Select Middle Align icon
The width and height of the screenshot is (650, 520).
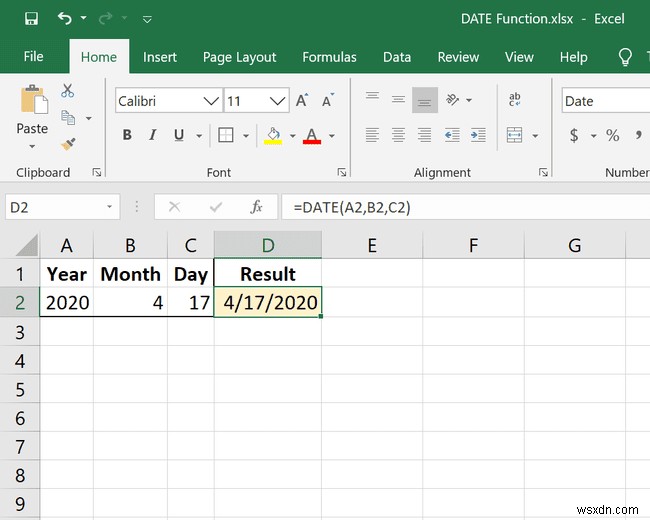398,100
